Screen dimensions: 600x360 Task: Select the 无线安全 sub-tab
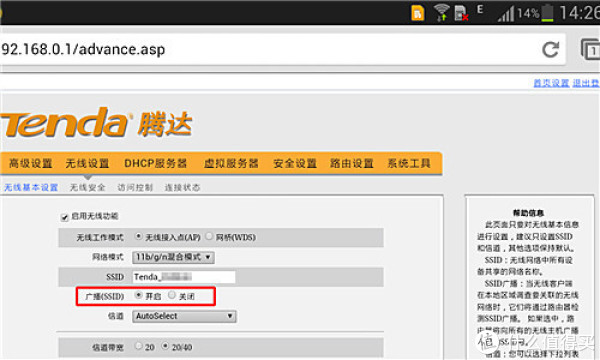coord(87,187)
